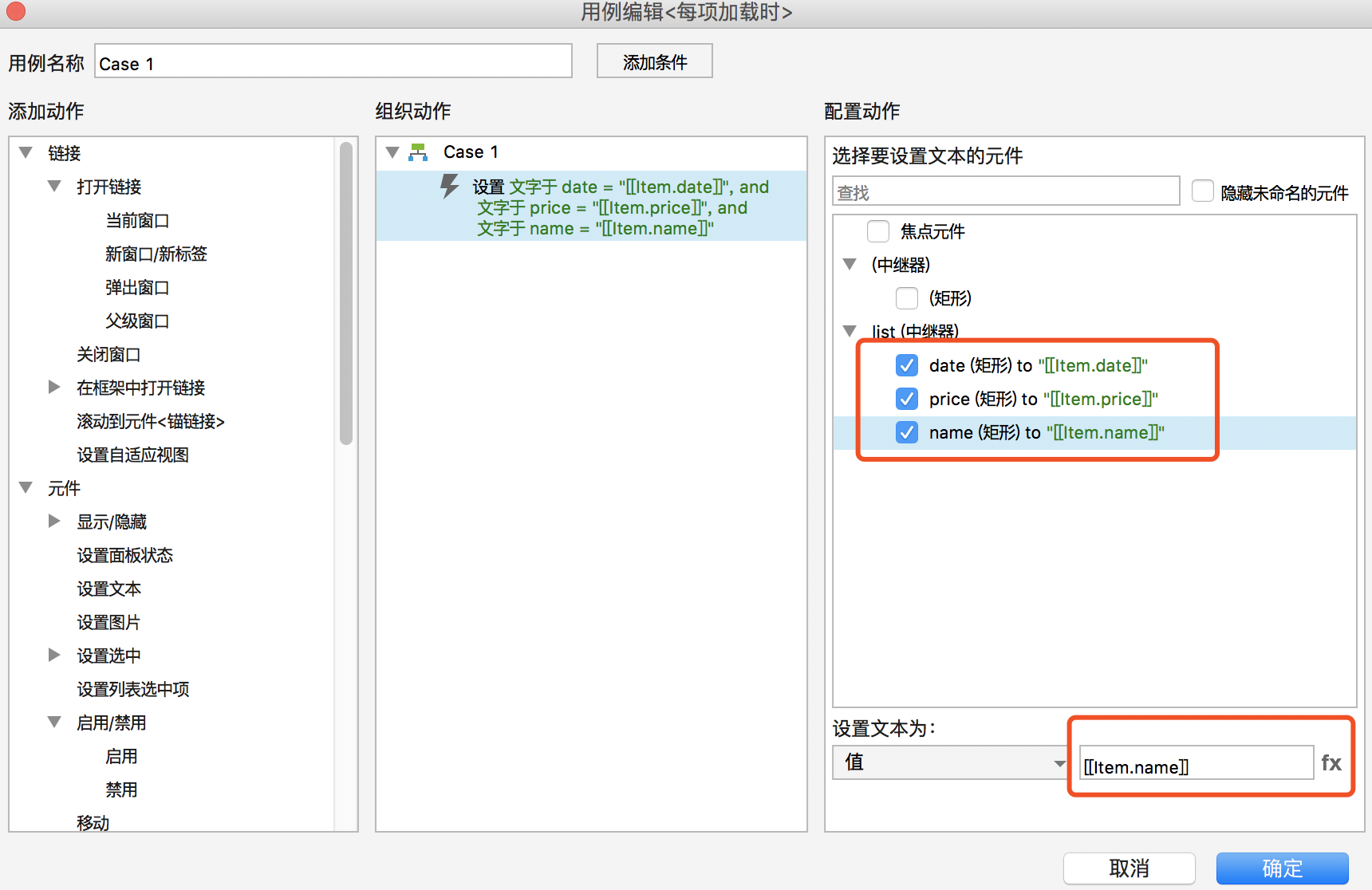This screenshot has width=1372, height=890.
Task: Click the 添加条件 button
Action: coord(655,61)
